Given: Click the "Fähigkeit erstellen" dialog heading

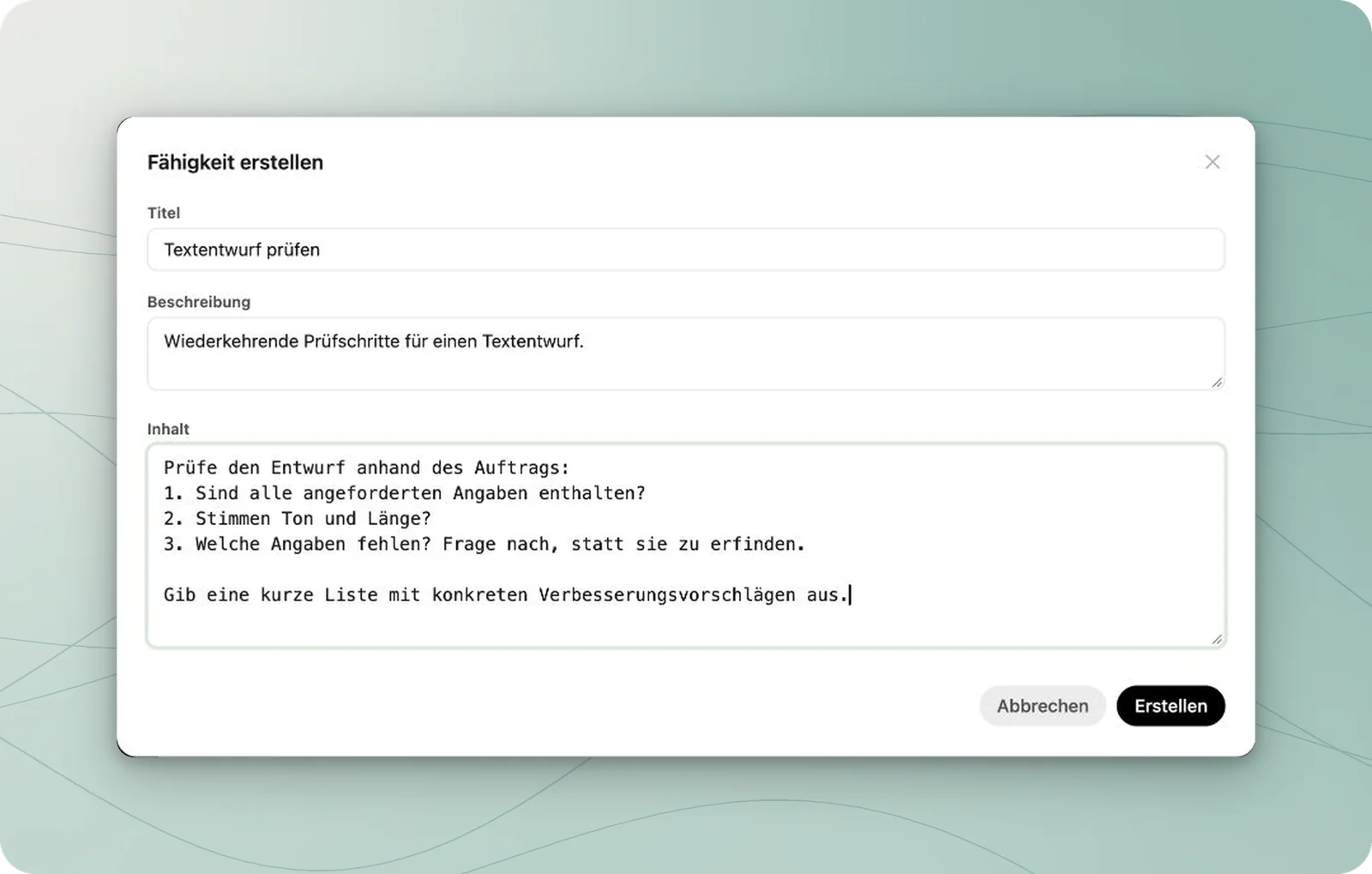Looking at the screenshot, I should [235, 162].
